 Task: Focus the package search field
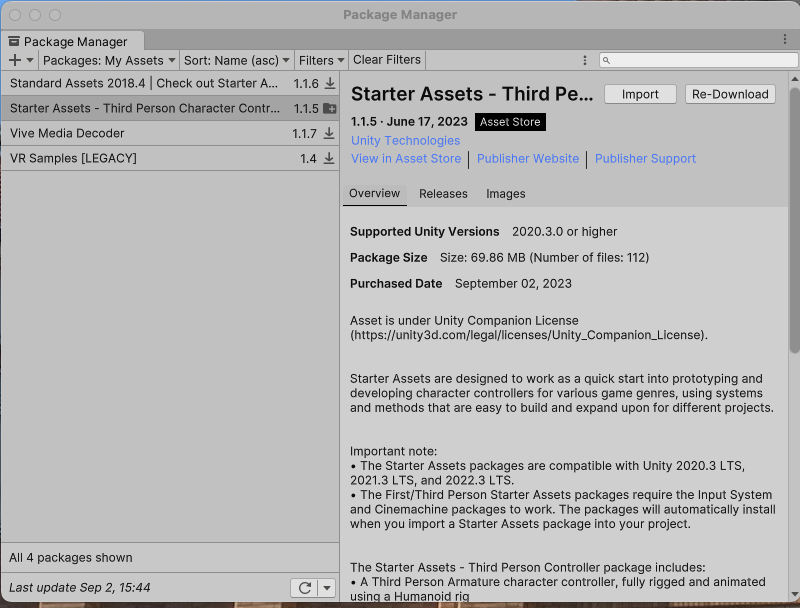pyautogui.click(x=700, y=61)
